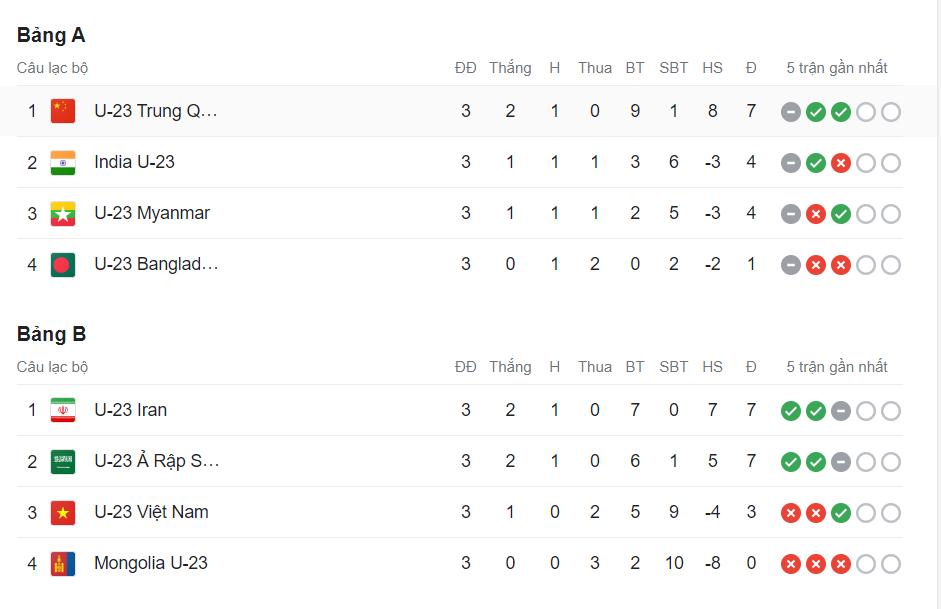Open the Mongolia U-23 team link
This screenshot has width=941, height=609.
[x=151, y=563]
